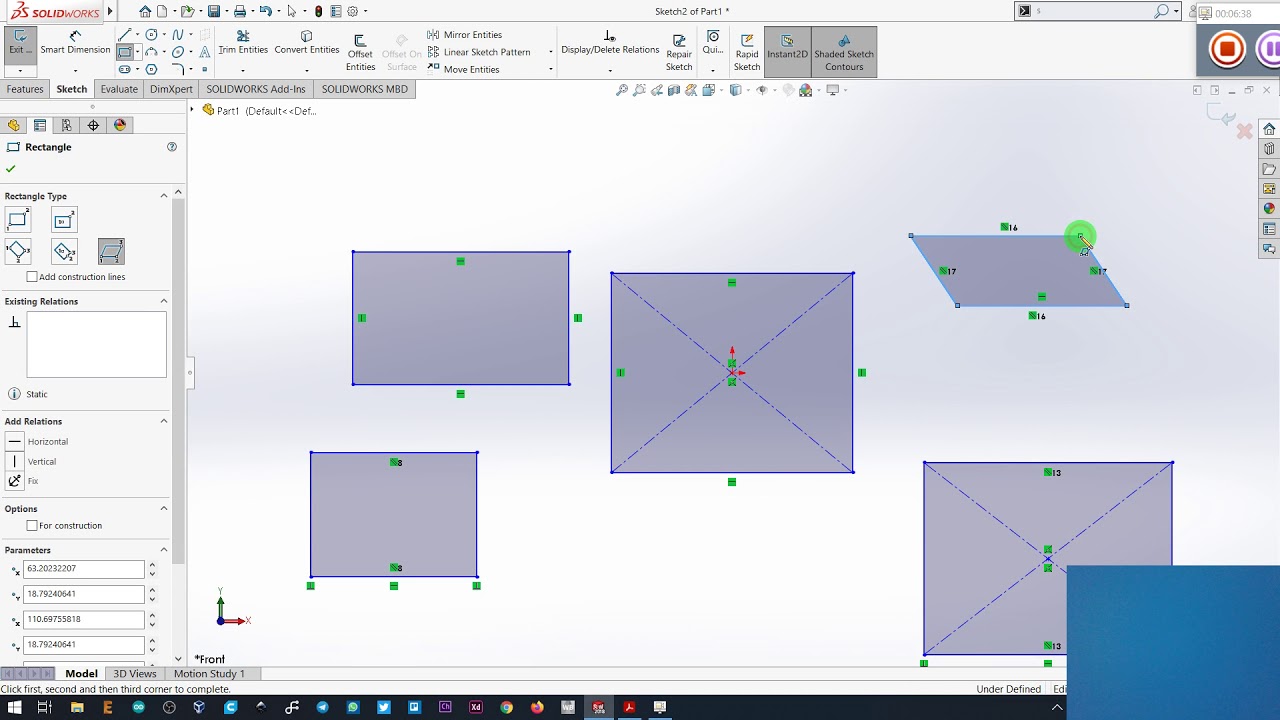Select the Arc sketch tool

(151, 52)
